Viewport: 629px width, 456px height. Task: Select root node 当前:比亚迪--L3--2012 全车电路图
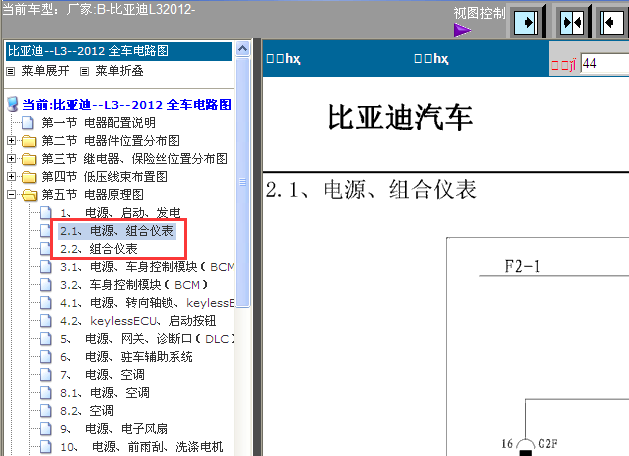(x=127, y=105)
